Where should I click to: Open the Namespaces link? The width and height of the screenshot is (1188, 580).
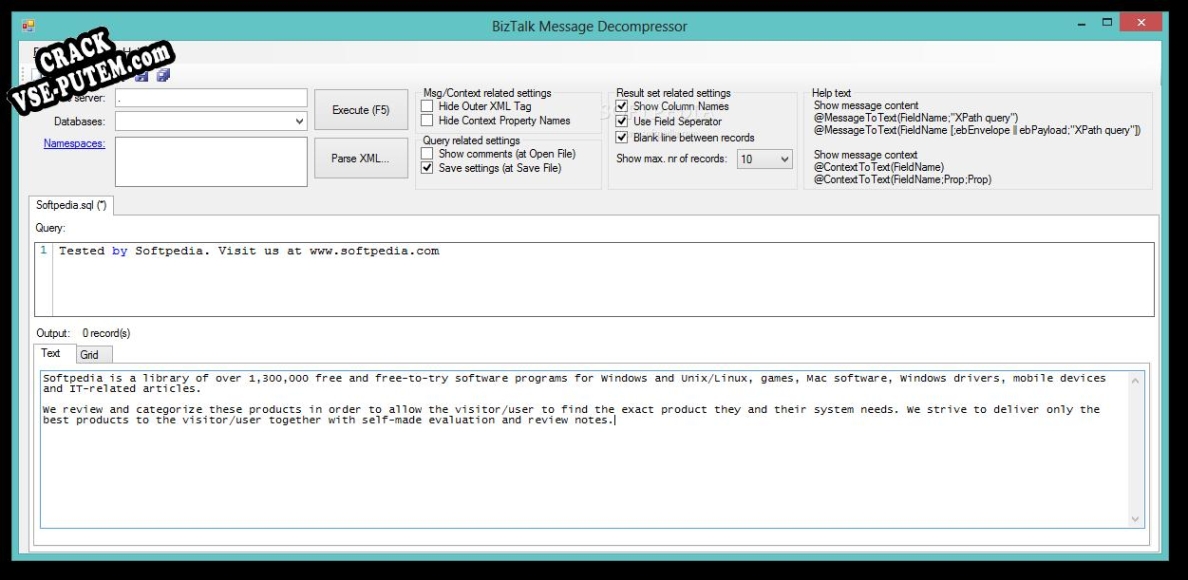tap(74, 143)
